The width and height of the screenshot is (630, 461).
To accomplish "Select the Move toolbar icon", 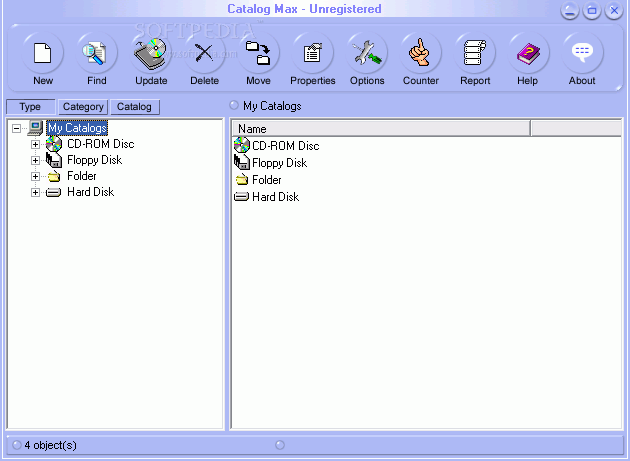I will 258,53.
